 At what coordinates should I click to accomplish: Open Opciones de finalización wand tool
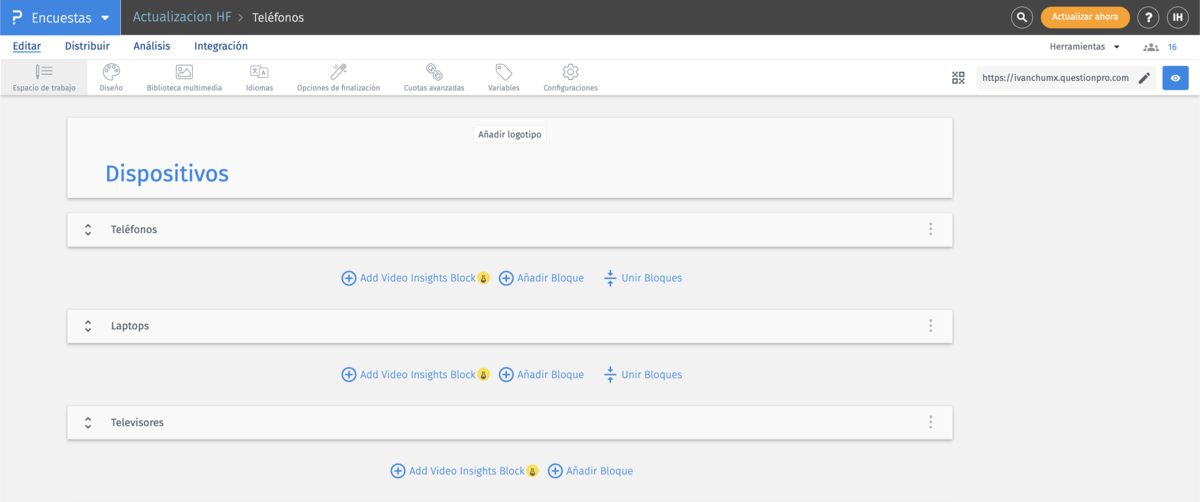coord(338,77)
